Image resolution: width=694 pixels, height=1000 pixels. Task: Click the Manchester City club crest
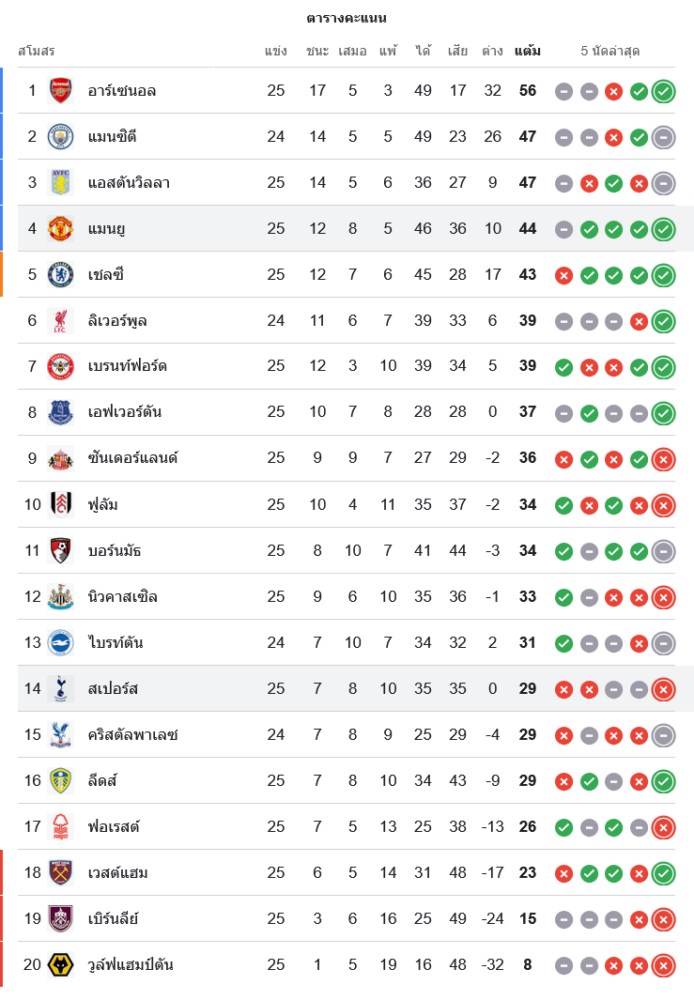coord(61,137)
